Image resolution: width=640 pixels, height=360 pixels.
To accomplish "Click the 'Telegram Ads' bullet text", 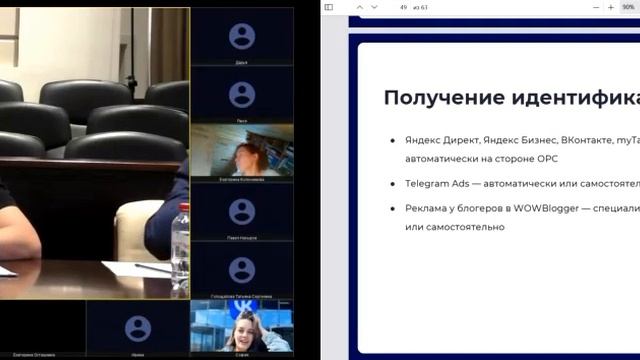I will point(522,184).
